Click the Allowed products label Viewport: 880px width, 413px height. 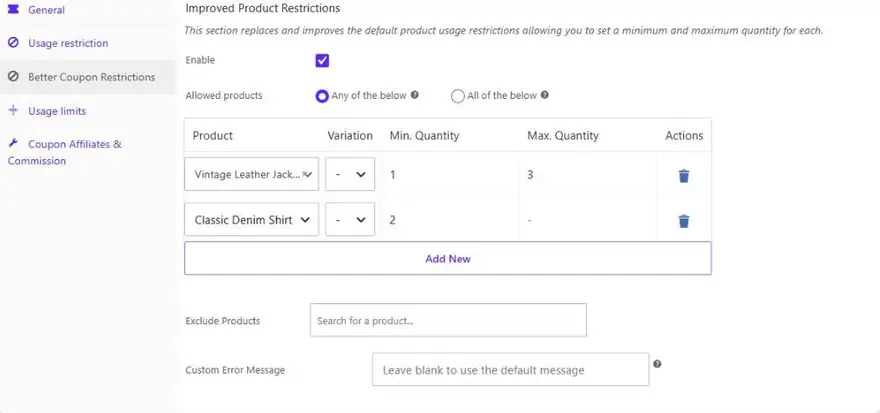point(224,95)
